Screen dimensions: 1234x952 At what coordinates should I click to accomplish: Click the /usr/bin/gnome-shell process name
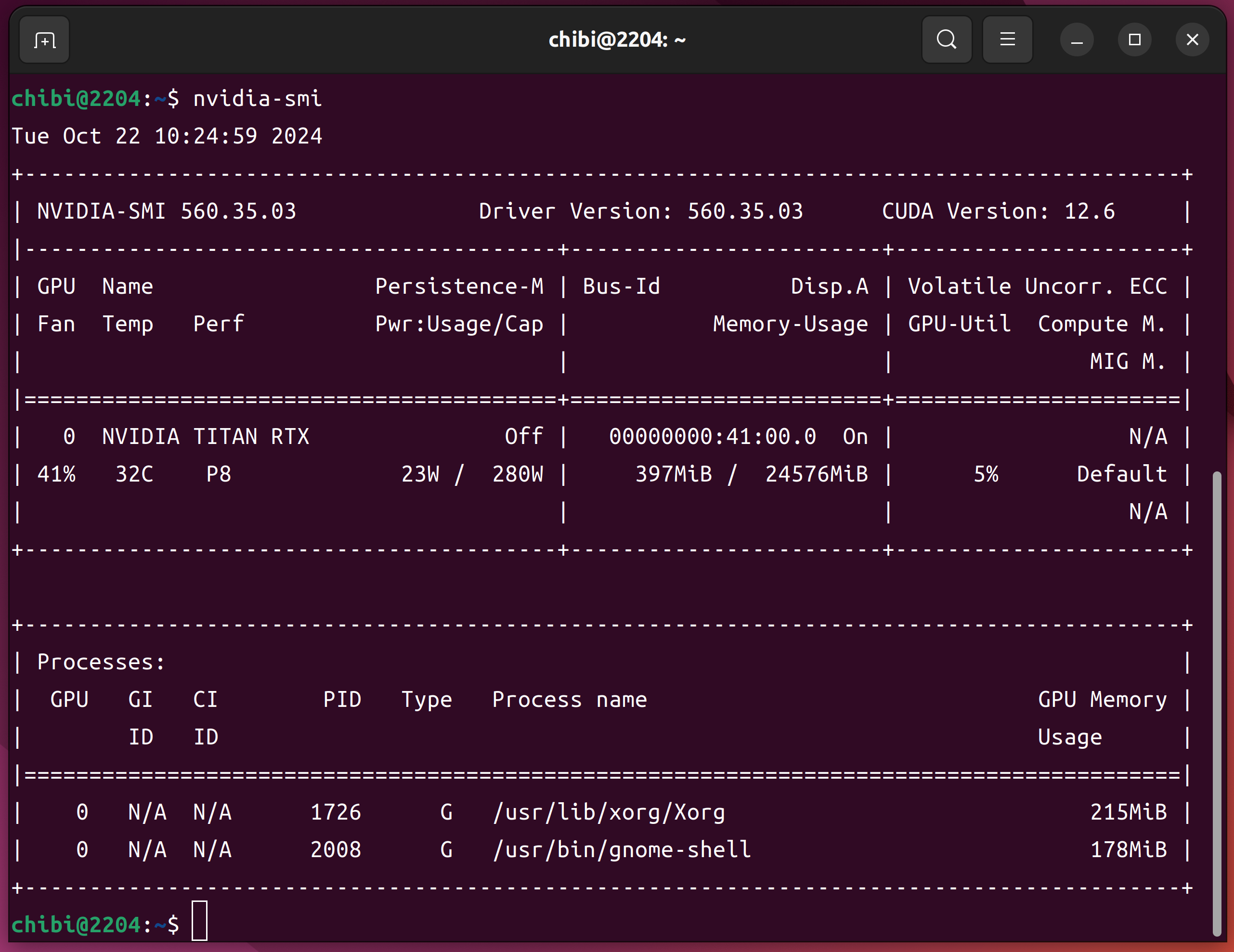622,850
